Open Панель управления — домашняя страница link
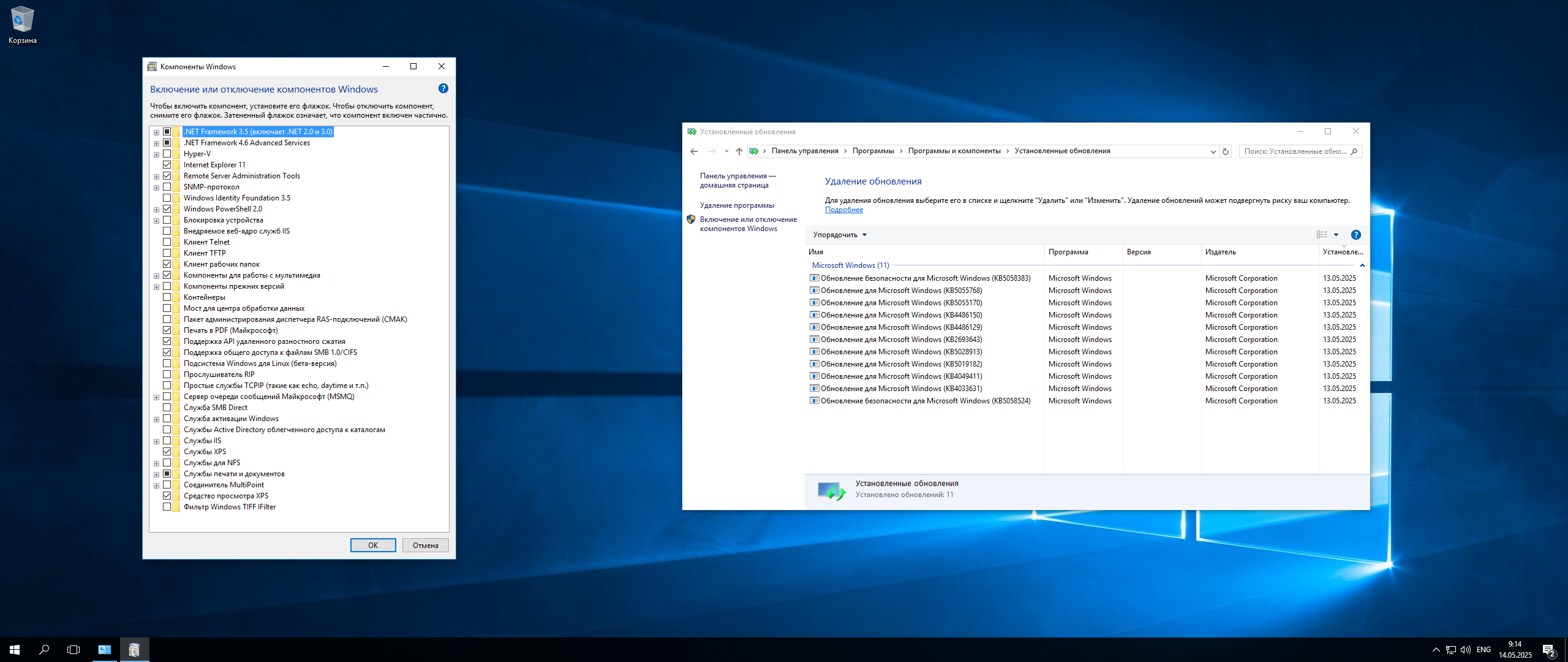The width and height of the screenshot is (1568, 662). (737, 180)
